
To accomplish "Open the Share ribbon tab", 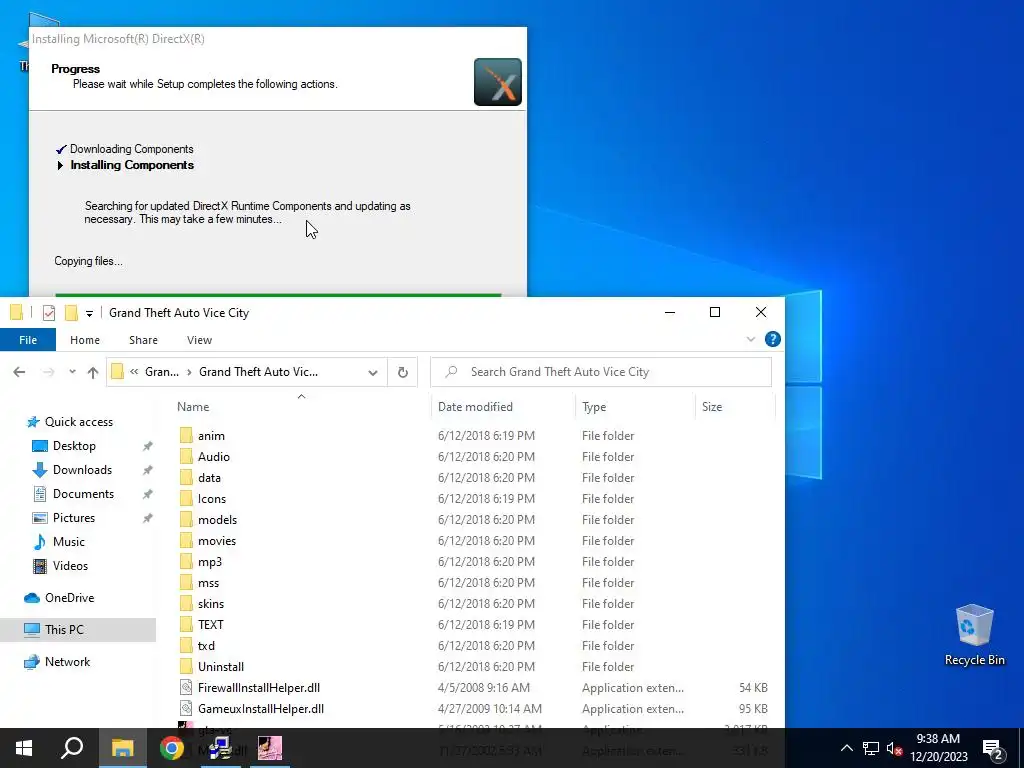I will [143, 340].
